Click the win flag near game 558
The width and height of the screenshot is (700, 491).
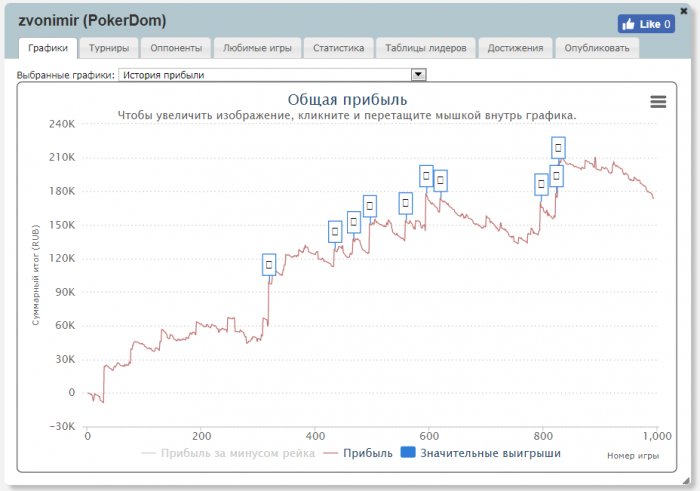[x=405, y=204]
